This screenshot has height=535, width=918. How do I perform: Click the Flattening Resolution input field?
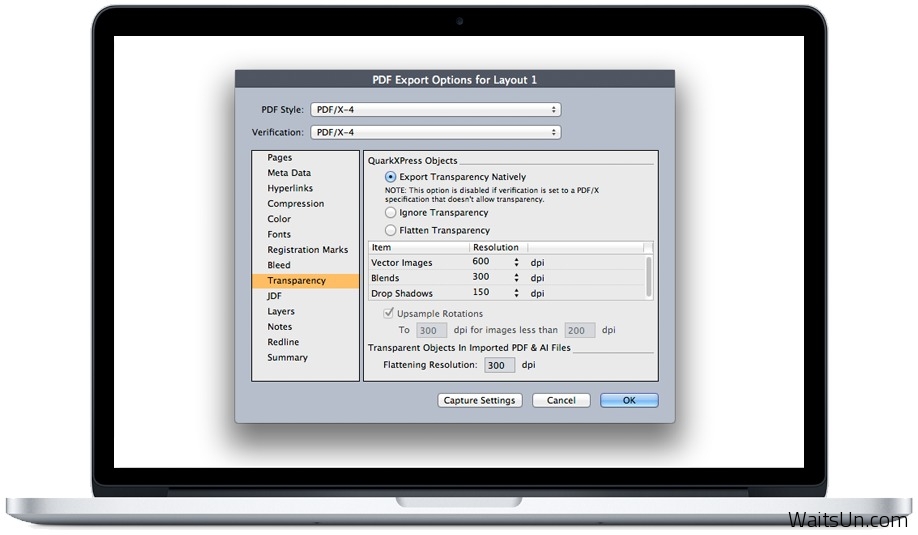[x=499, y=366]
